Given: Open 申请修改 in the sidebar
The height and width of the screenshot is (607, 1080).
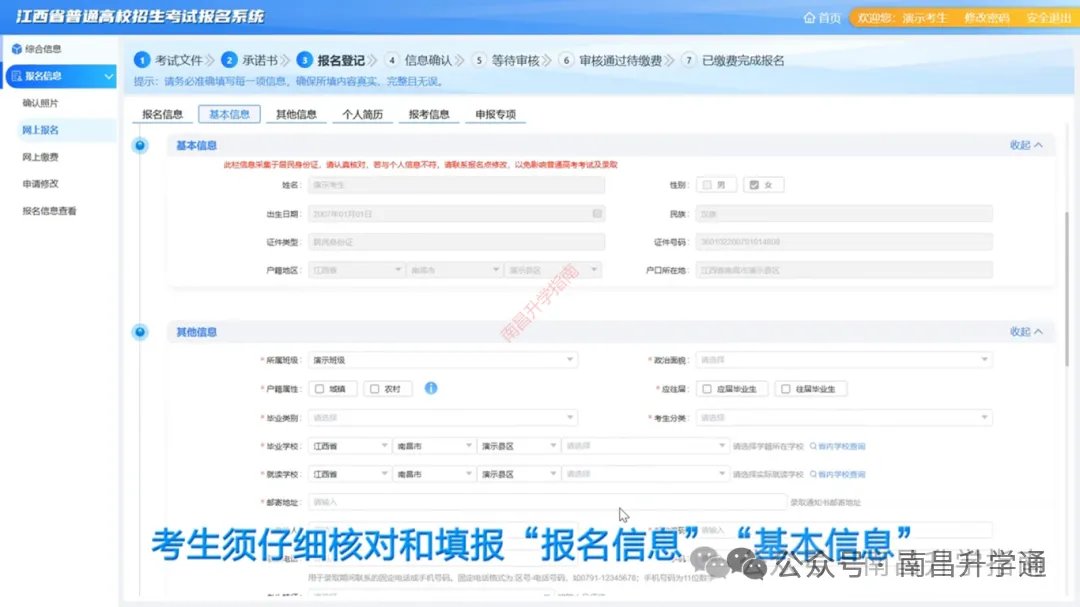Looking at the screenshot, I should 41,184.
